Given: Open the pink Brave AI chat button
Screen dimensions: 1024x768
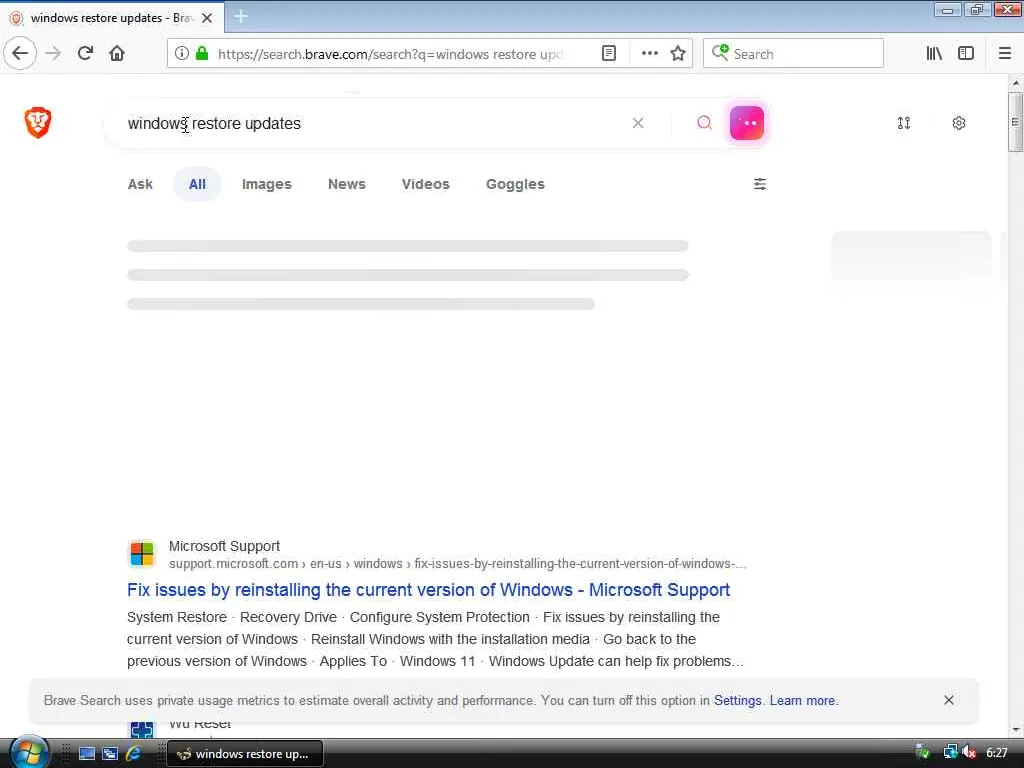Looking at the screenshot, I should pyautogui.click(x=747, y=123).
